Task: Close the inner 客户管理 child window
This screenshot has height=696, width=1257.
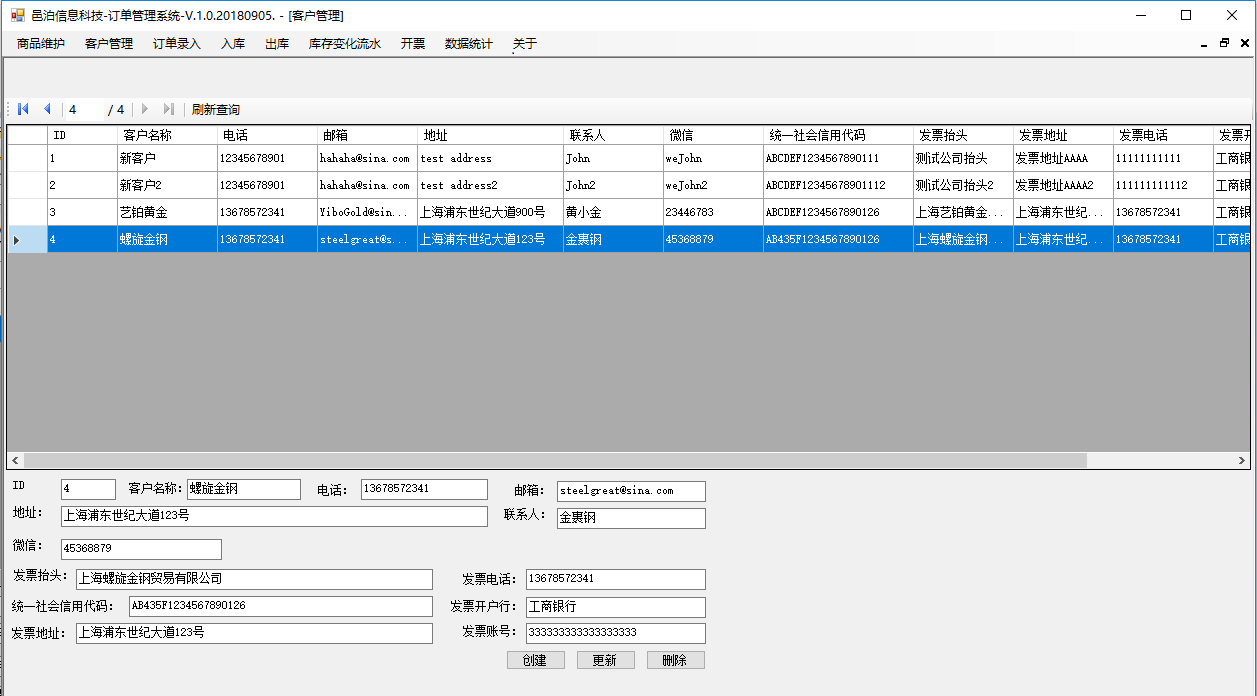Action: point(1245,44)
